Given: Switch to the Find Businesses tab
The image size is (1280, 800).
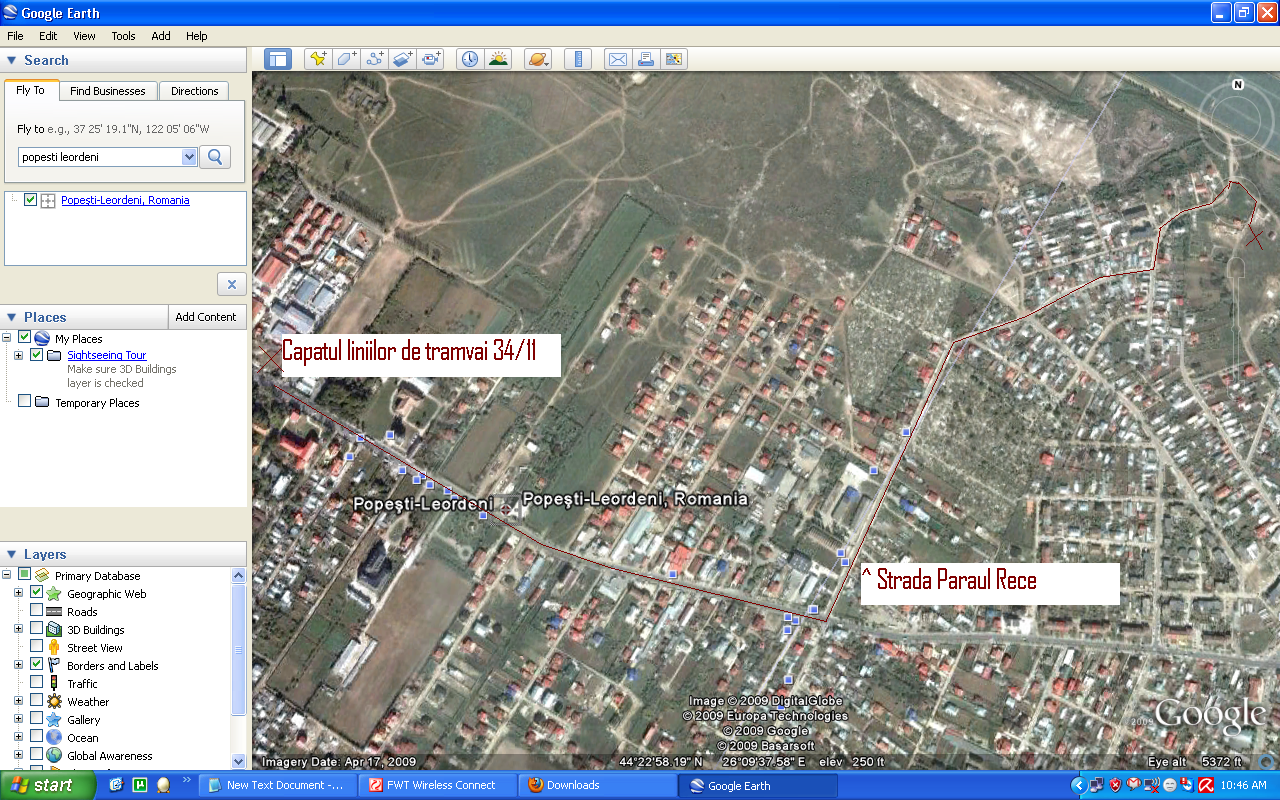Looking at the screenshot, I should 108,91.
